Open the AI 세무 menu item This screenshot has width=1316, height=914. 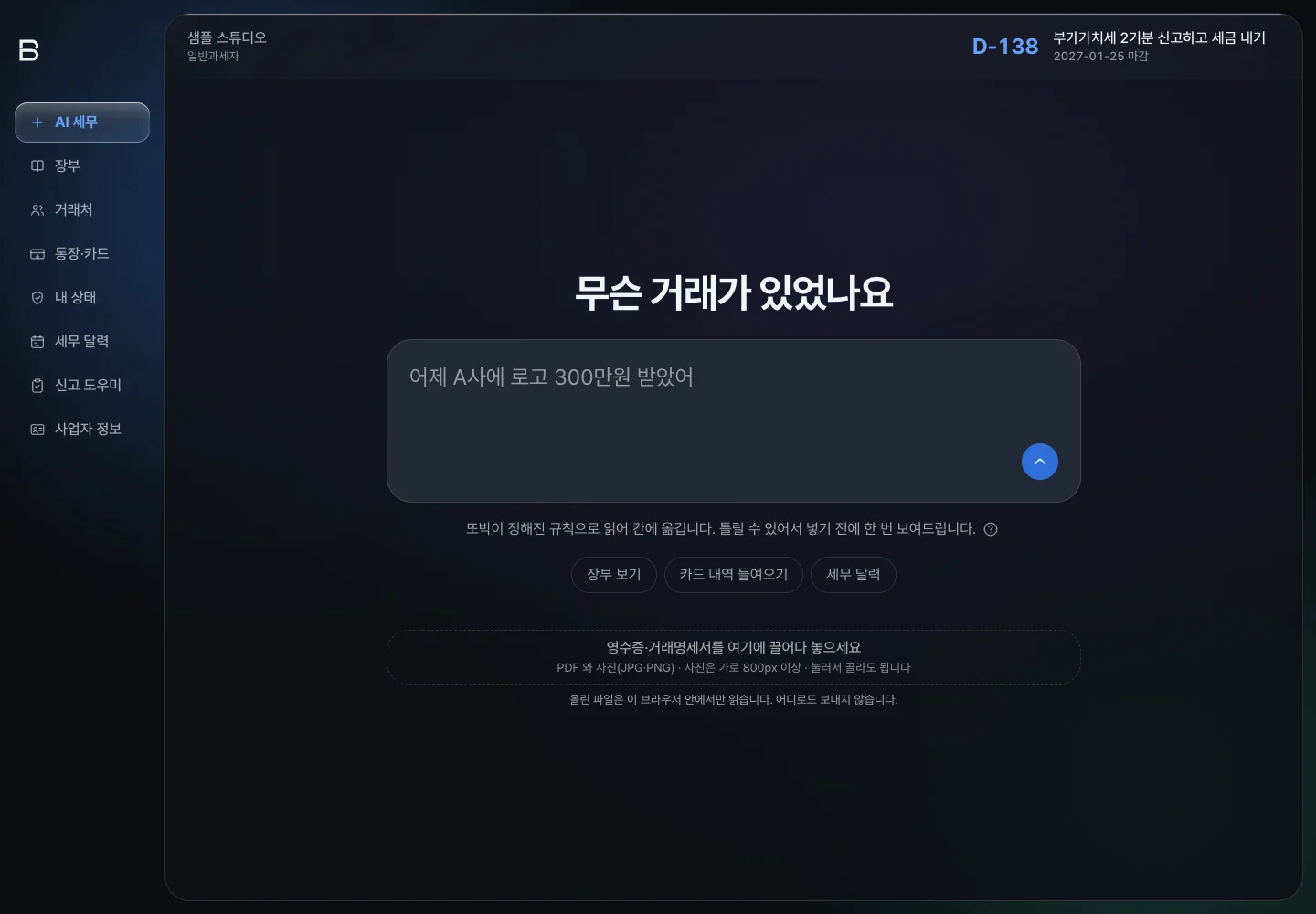pyautogui.click(x=82, y=122)
